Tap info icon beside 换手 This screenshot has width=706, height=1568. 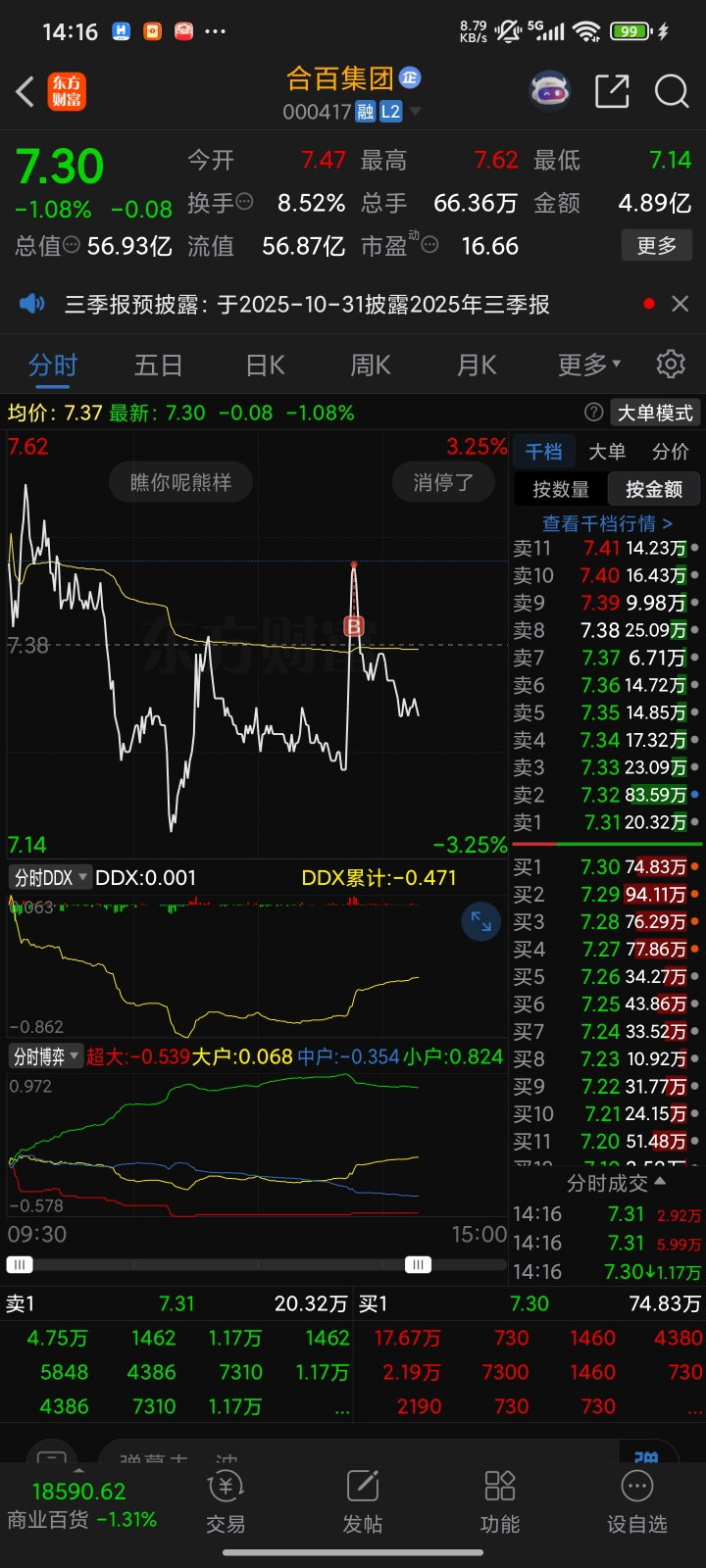245,202
